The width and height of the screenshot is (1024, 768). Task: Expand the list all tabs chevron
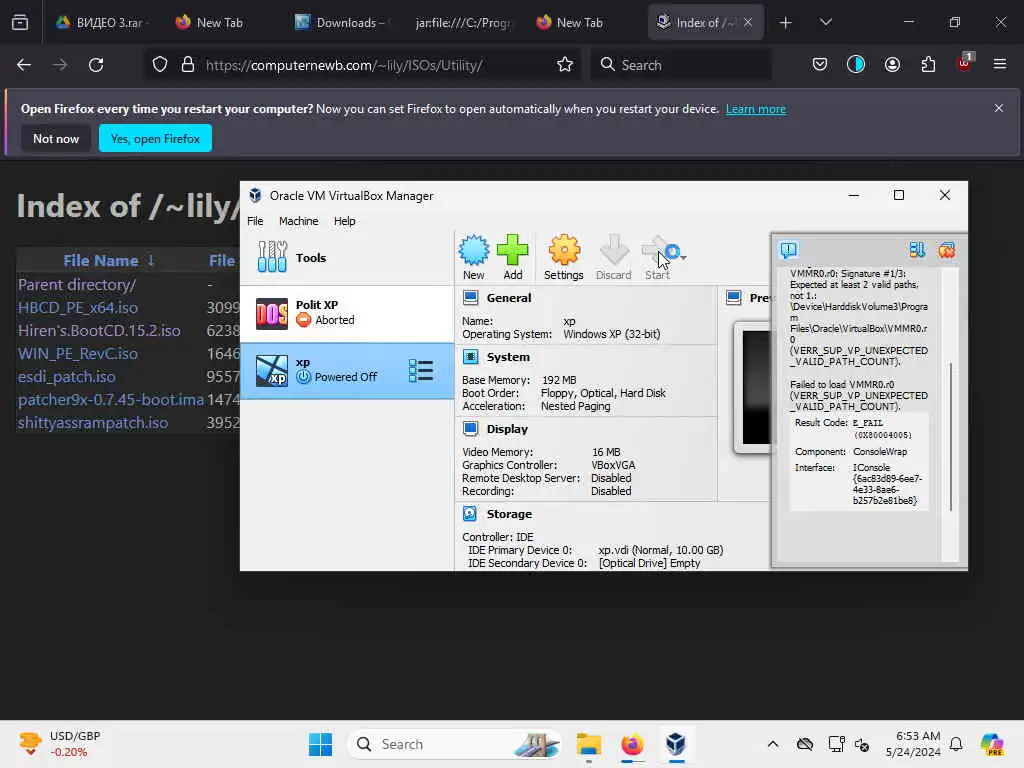[826, 23]
